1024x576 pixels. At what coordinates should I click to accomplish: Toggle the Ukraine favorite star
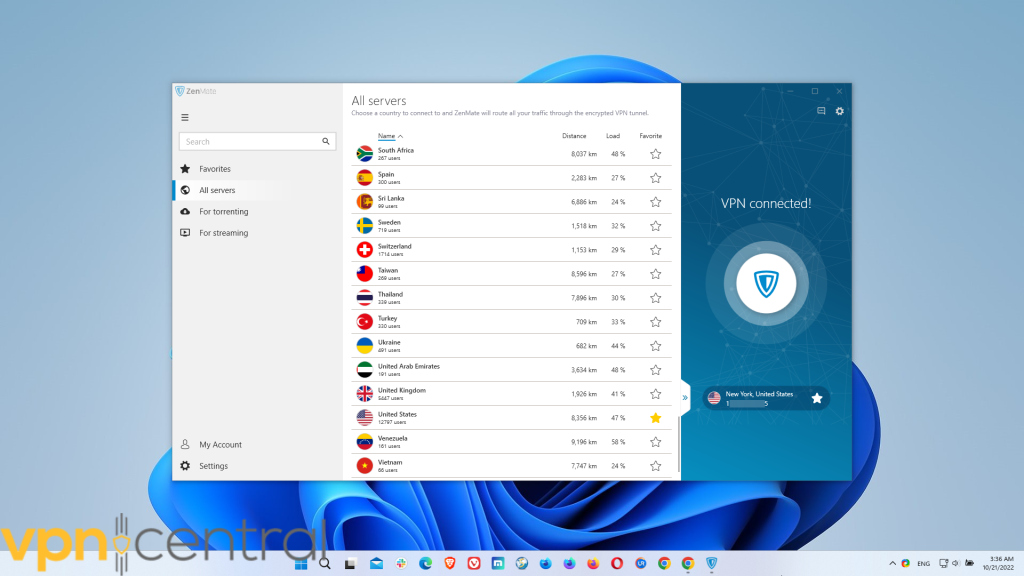pos(656,346)
